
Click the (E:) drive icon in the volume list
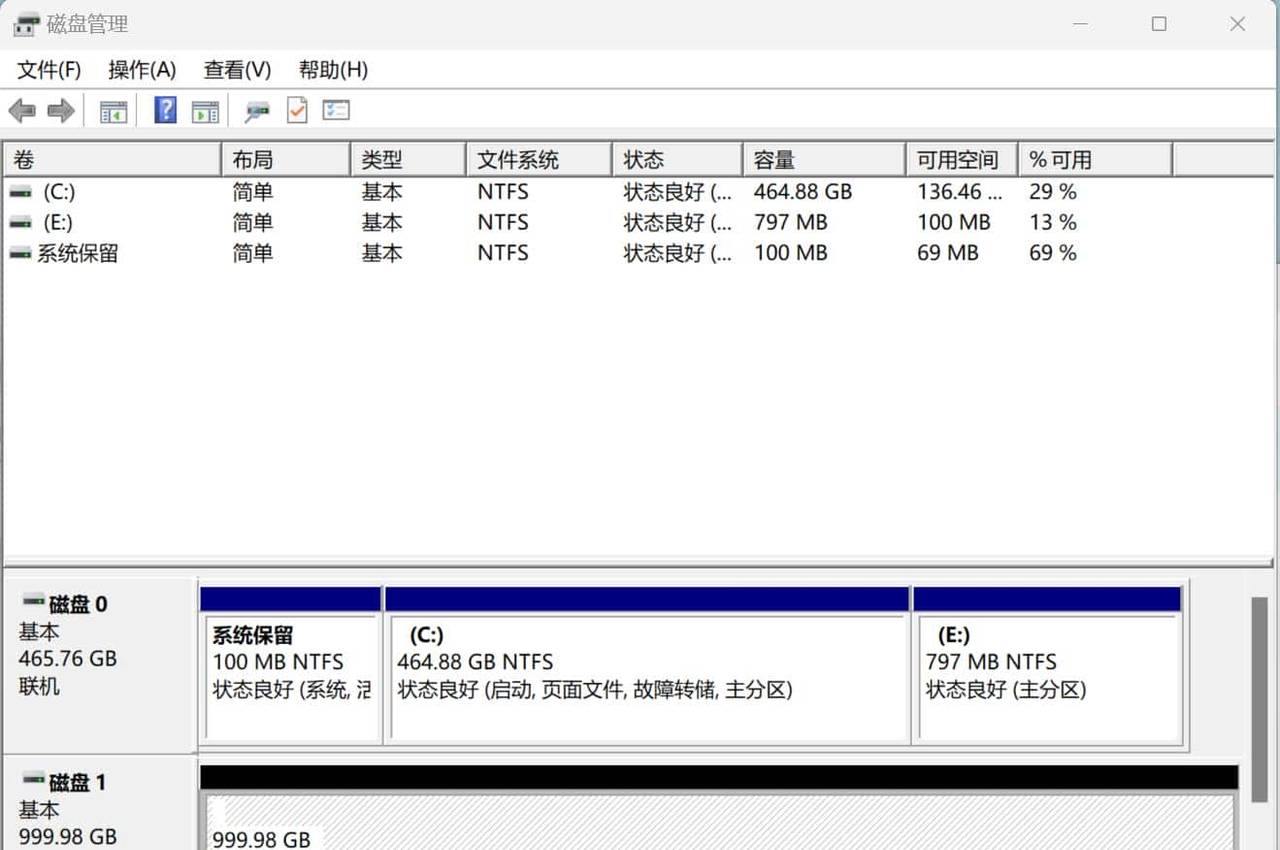[x=21, y=222]
